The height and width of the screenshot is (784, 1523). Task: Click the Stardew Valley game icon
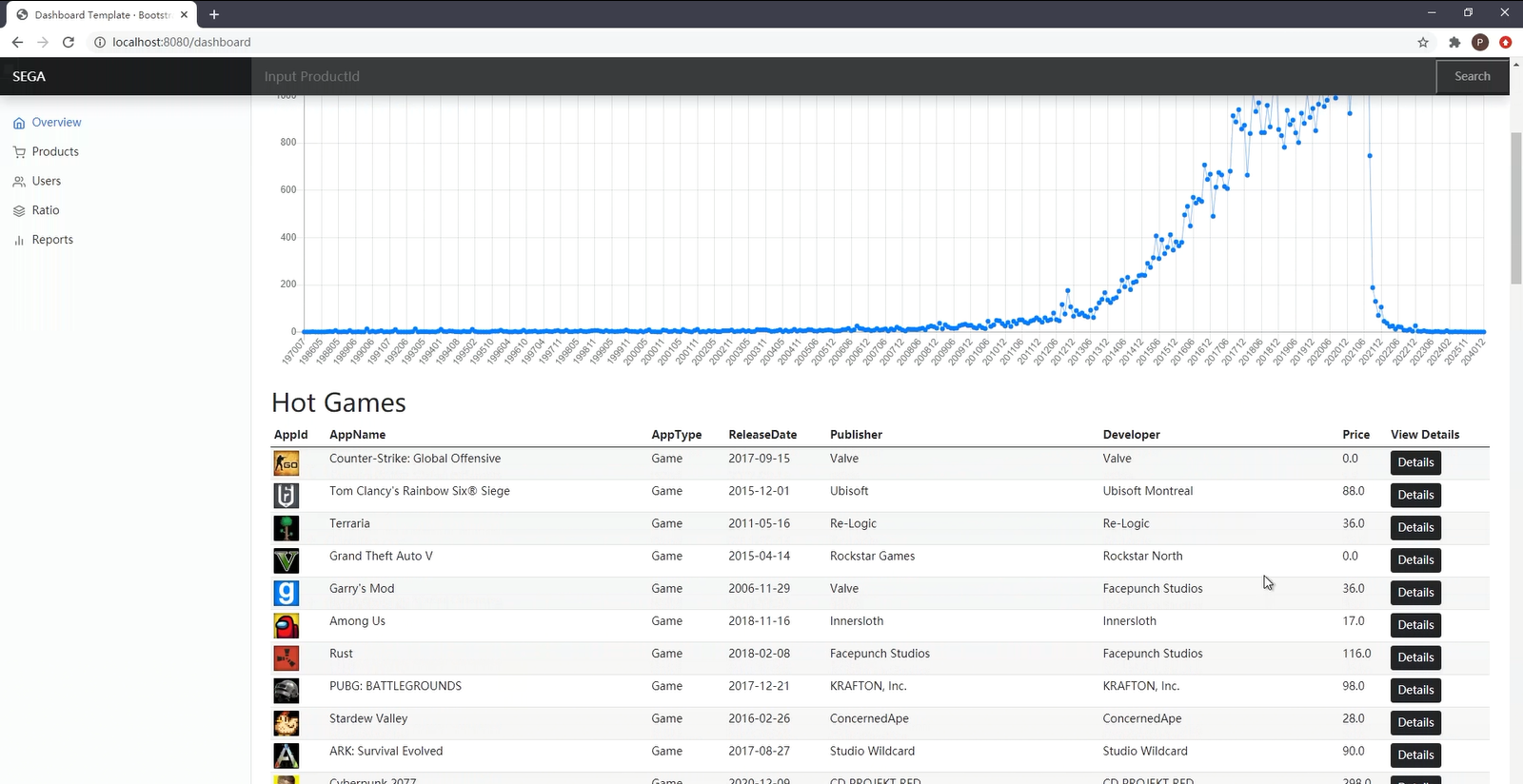[x=287, y=723]
